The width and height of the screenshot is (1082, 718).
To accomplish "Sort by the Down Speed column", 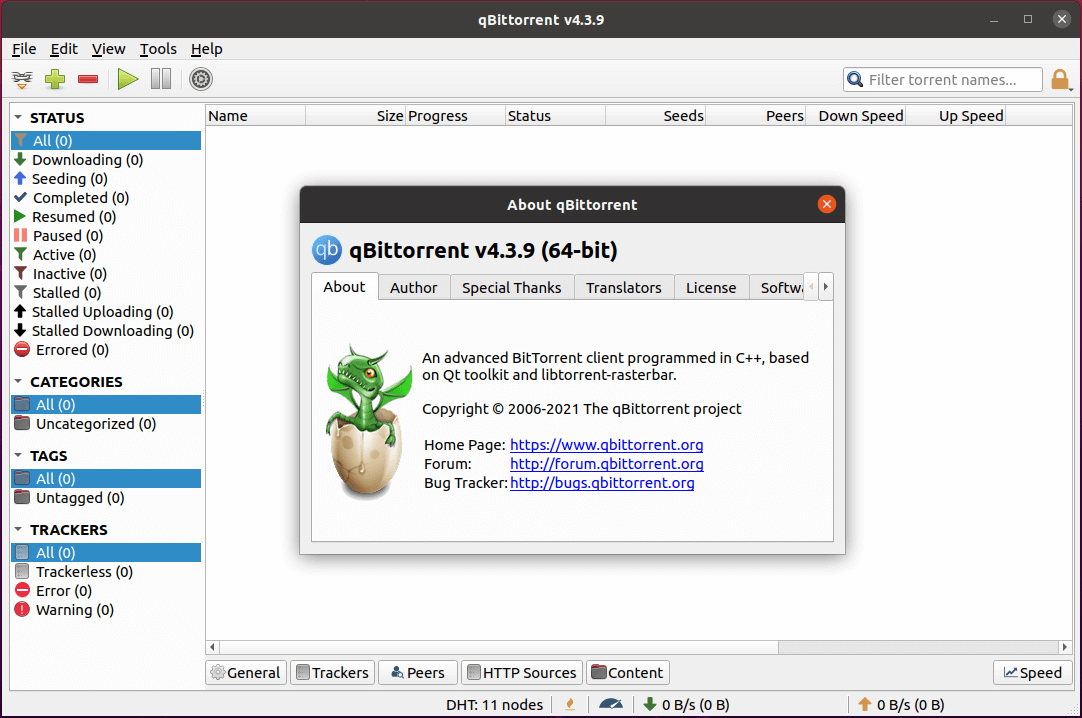I will (x=855, y=116).
